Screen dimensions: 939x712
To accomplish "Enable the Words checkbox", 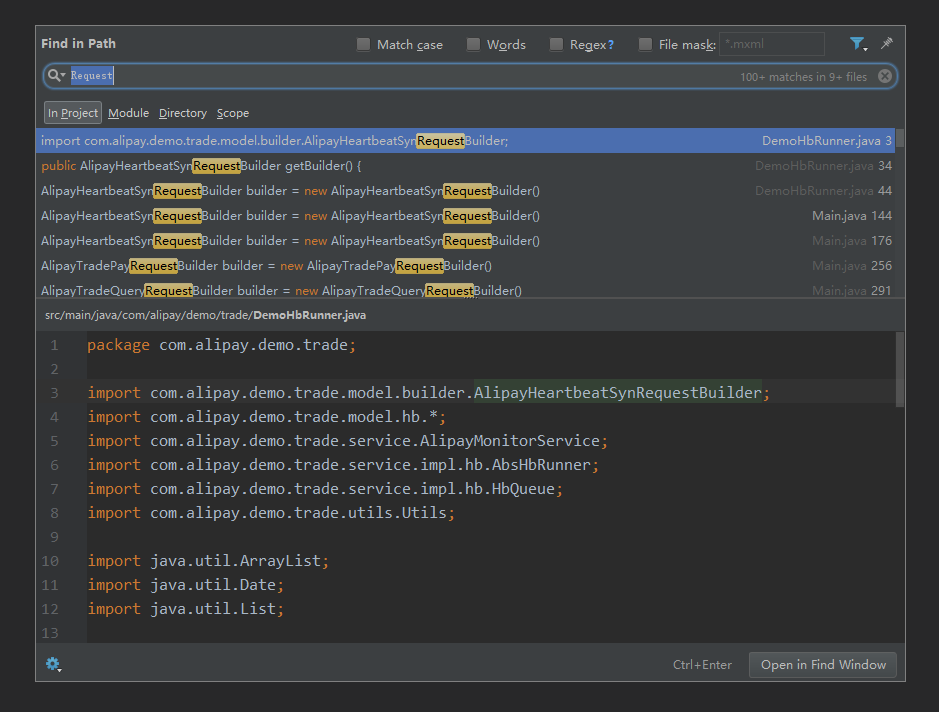I will point(473,44).
